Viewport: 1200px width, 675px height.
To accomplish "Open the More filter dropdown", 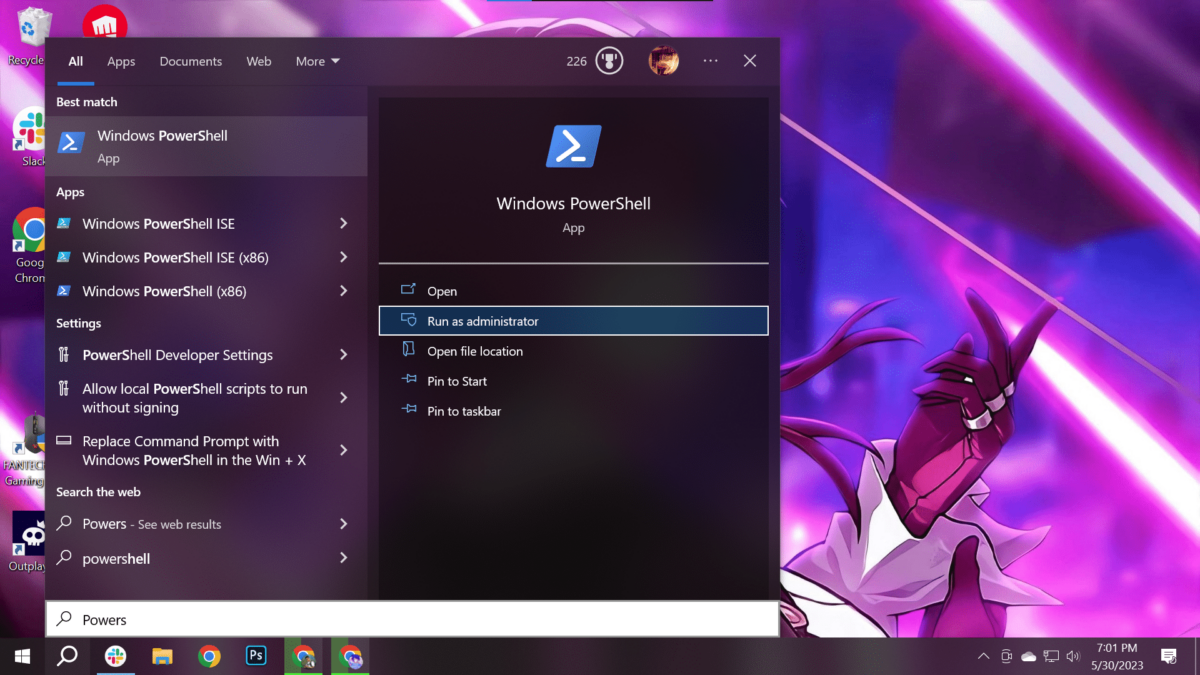I will [318, 61].
